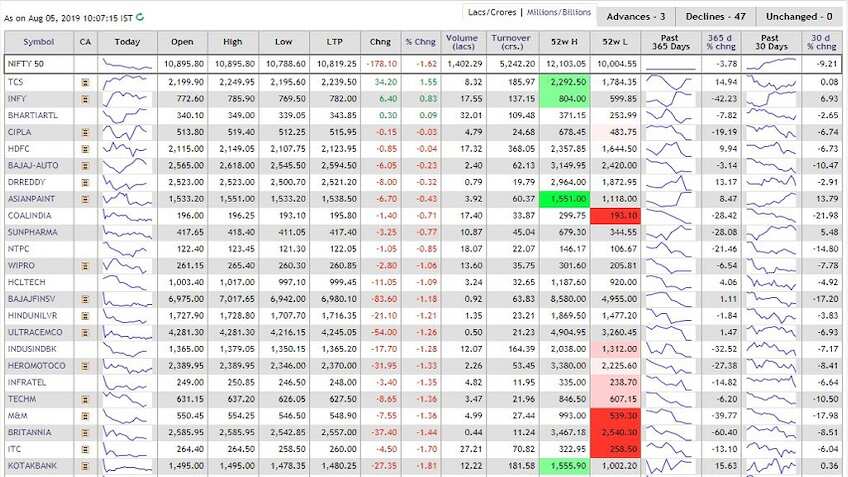Open corporate action icon for BRITANNIA

(85, 433)
